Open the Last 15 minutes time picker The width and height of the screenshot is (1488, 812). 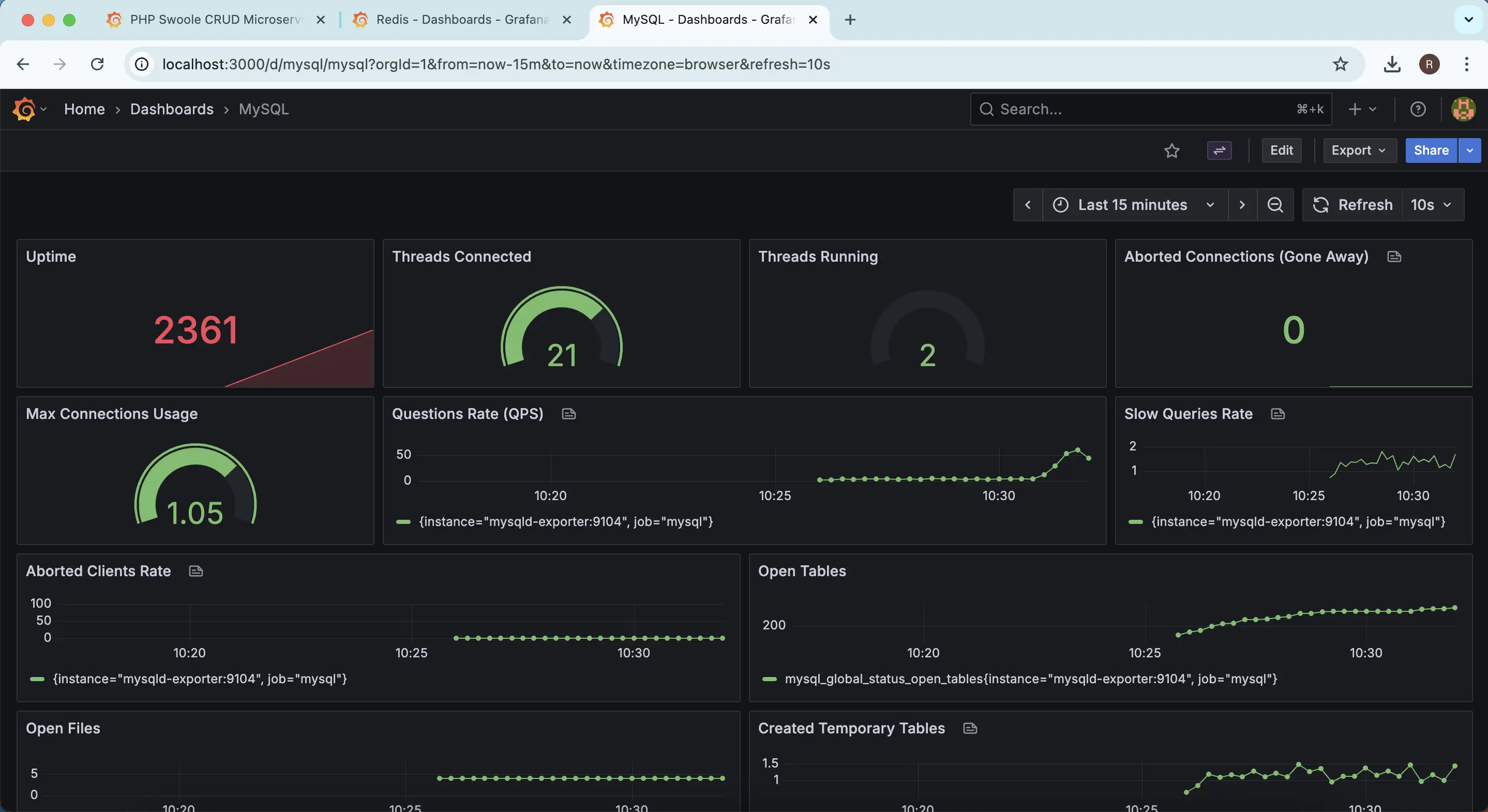click(x=1133, y=204)
